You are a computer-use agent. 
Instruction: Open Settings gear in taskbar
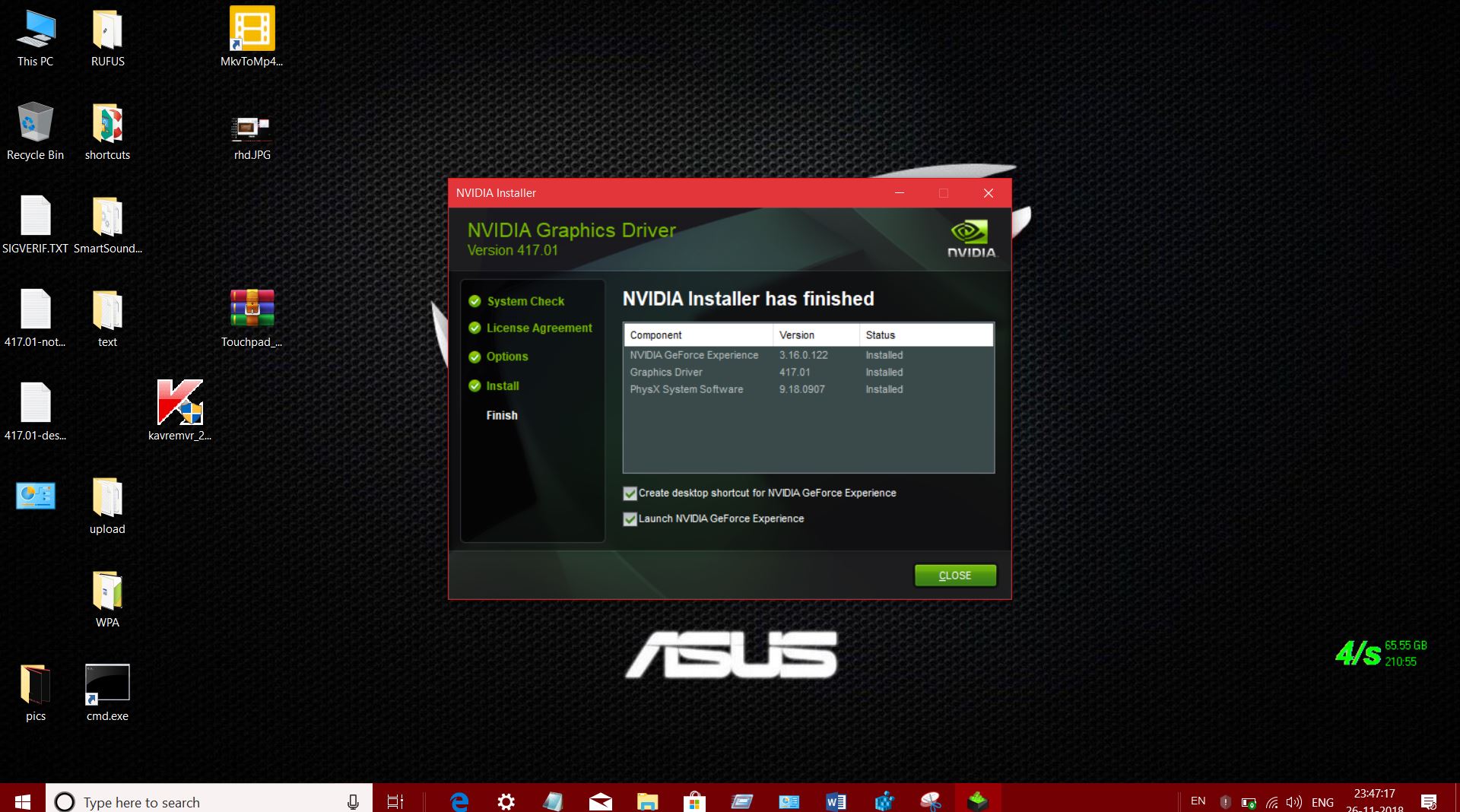pos(506,801)
